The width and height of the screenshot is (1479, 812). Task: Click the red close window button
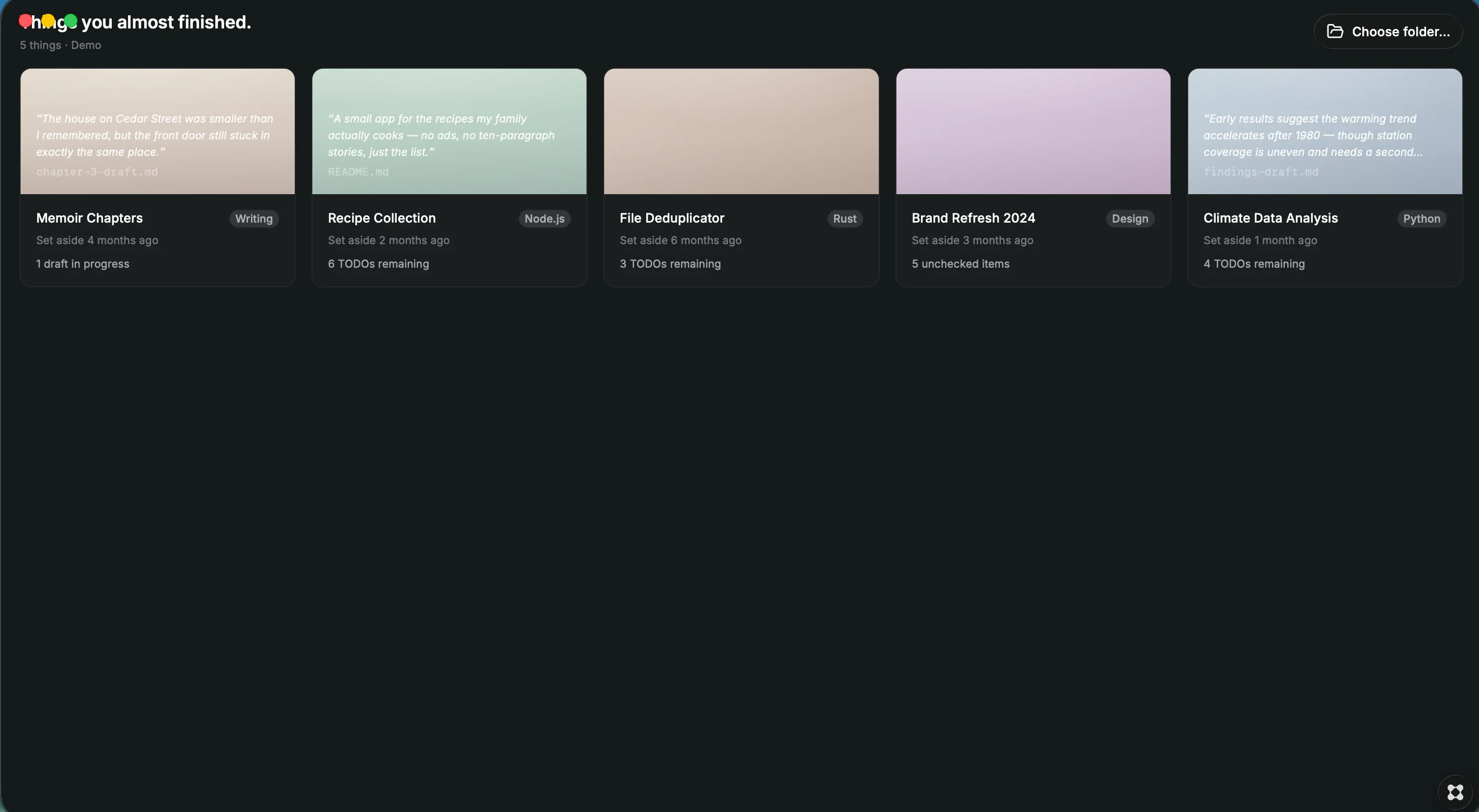(25, 21)
